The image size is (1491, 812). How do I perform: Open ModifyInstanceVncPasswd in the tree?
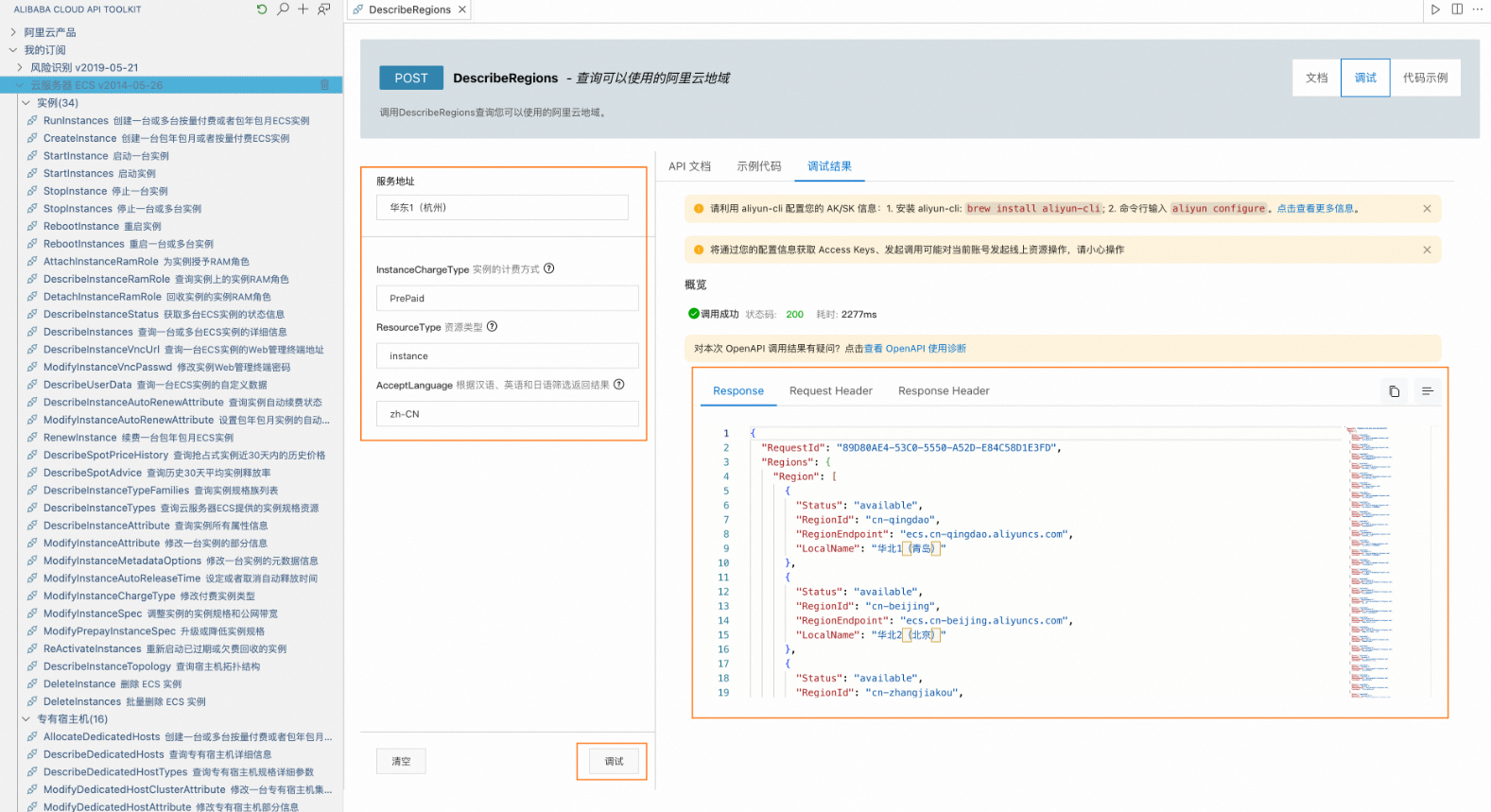(166, 368)
